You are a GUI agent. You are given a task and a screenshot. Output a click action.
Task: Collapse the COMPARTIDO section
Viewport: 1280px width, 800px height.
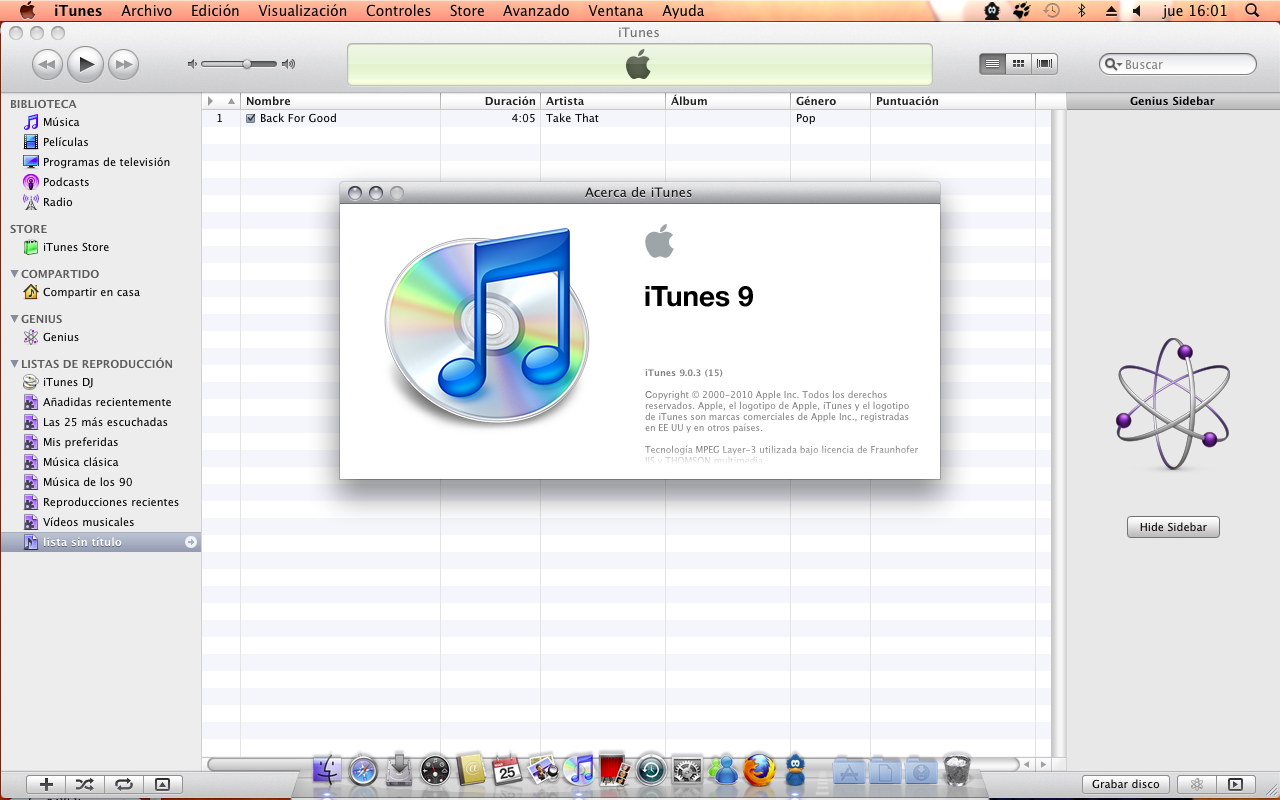tap(15, 273)
